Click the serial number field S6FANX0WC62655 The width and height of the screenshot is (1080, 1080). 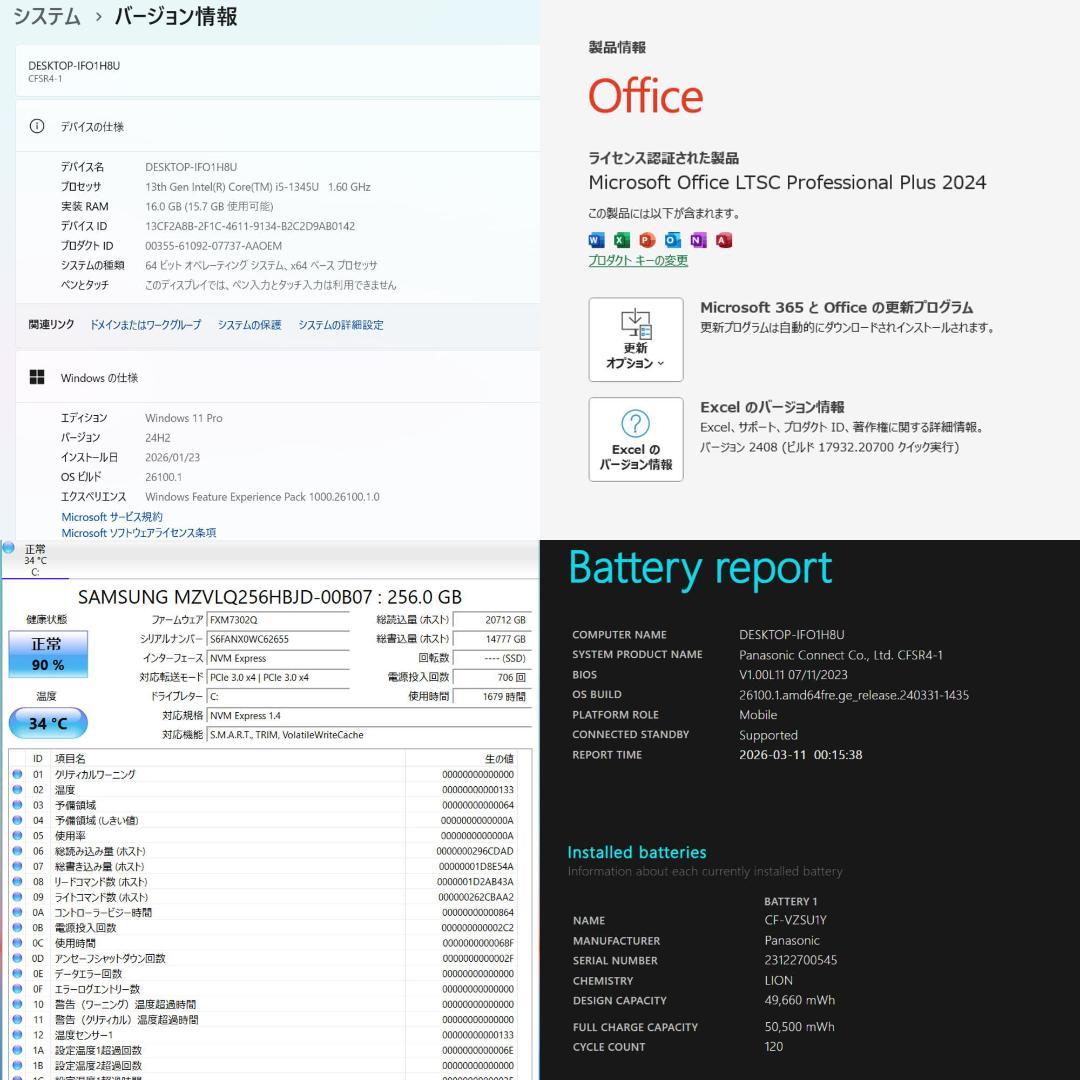coord(278,639)
